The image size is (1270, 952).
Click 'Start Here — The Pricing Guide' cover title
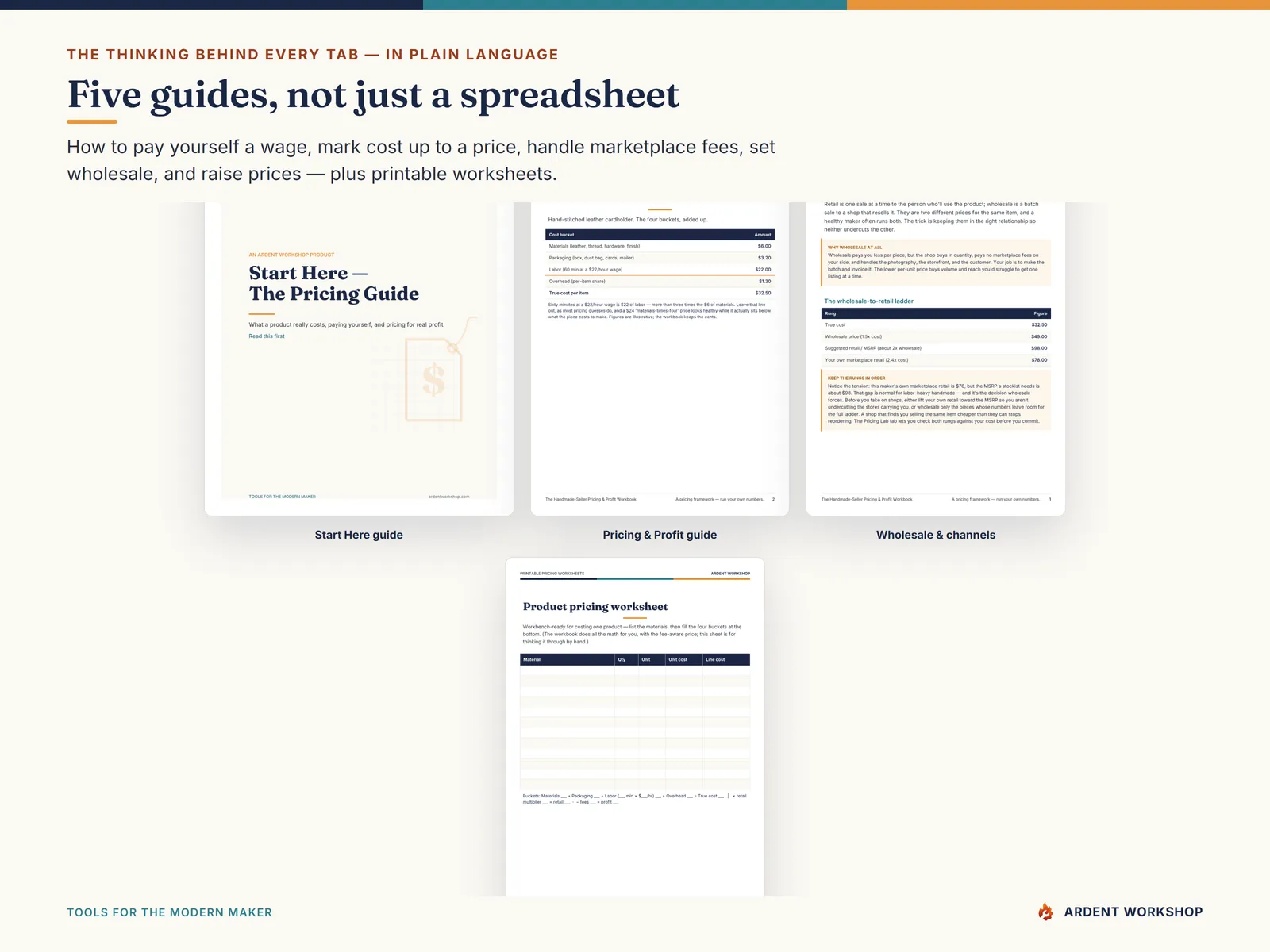click(x=334, y=283)
